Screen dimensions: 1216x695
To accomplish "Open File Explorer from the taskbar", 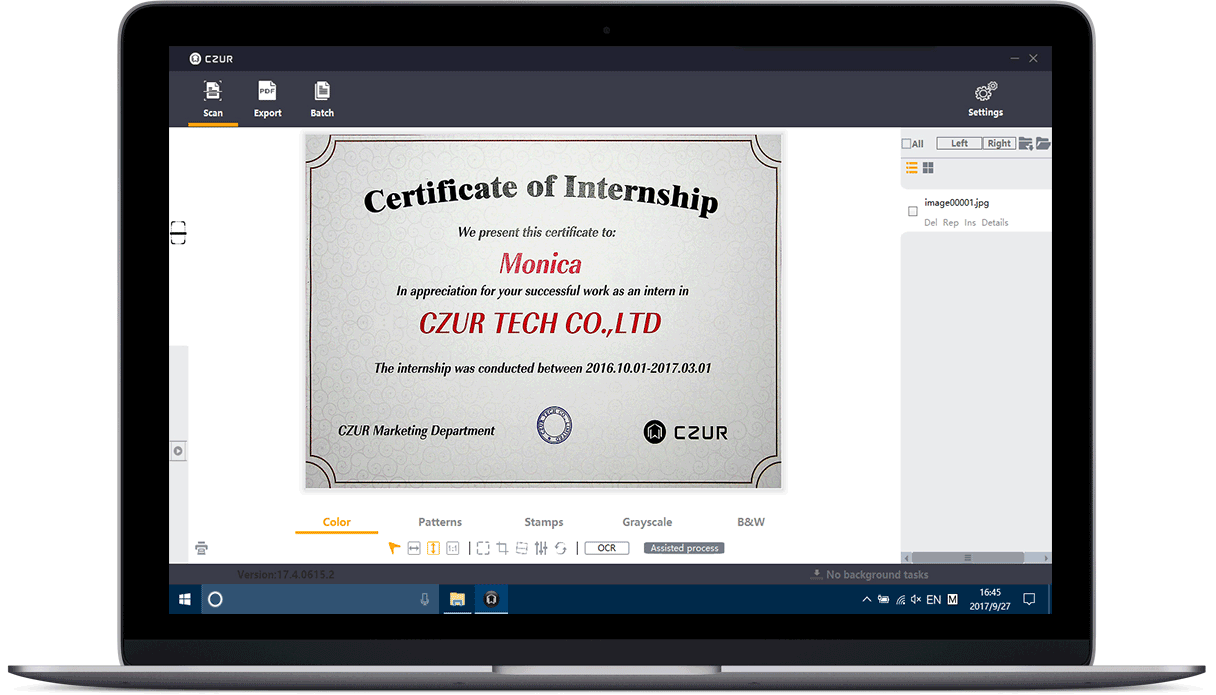I will point(457,599).
